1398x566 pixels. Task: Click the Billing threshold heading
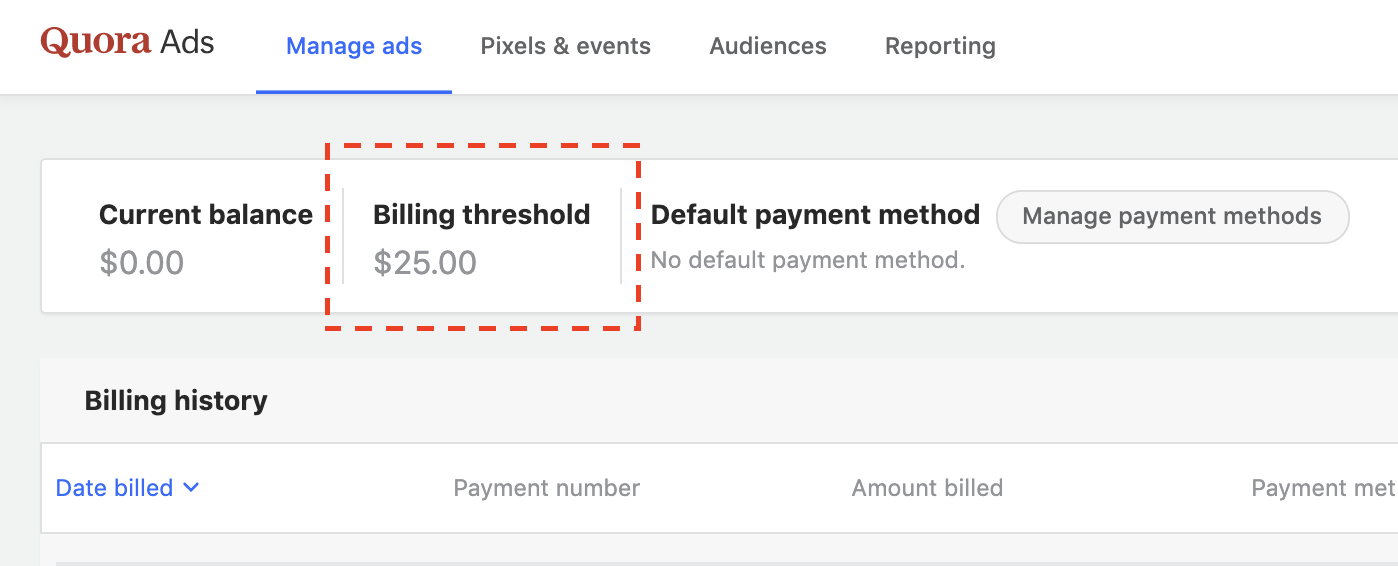click(481, 215)
